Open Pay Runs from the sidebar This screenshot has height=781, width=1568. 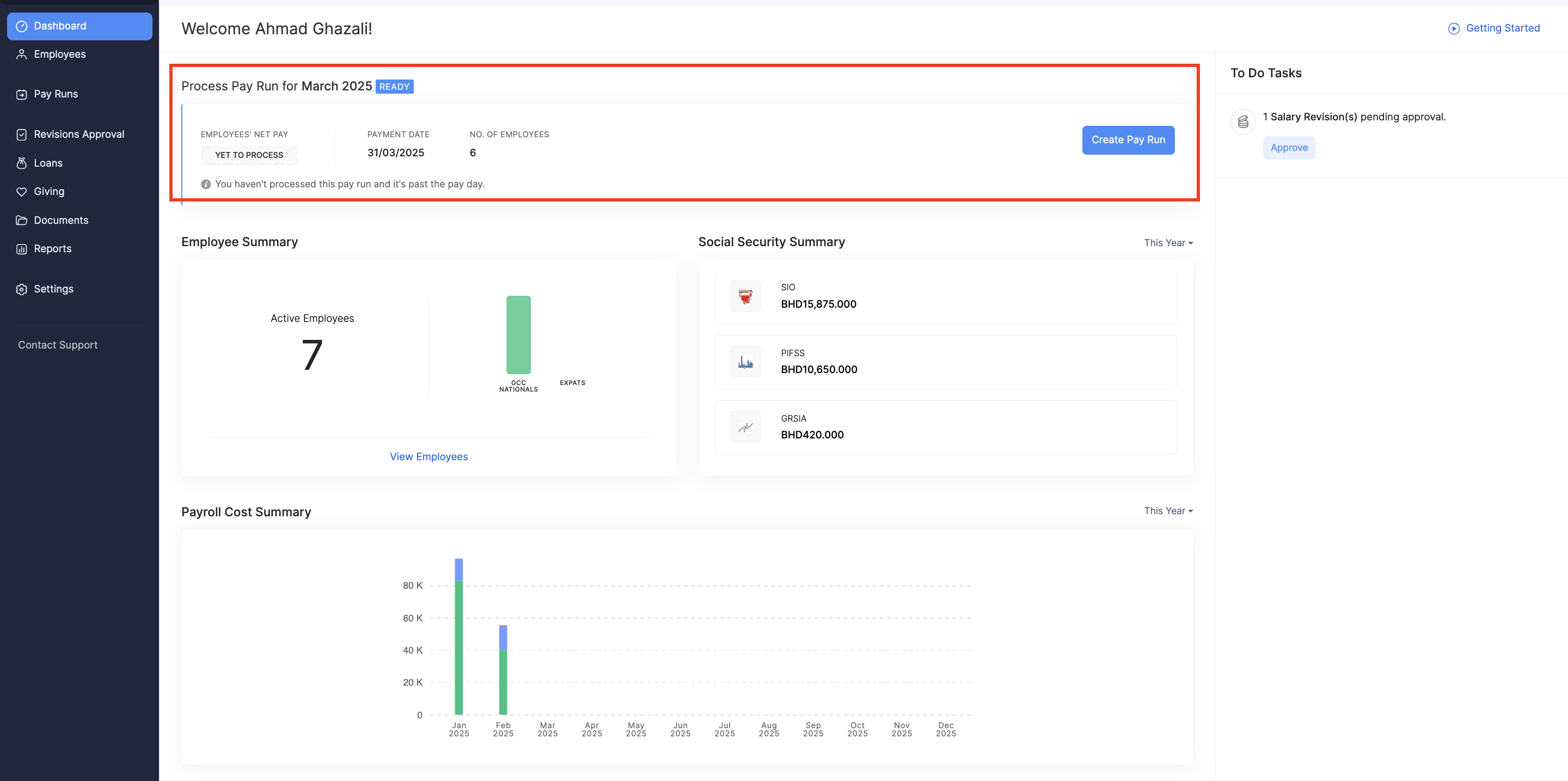click(x=56, y=94)
